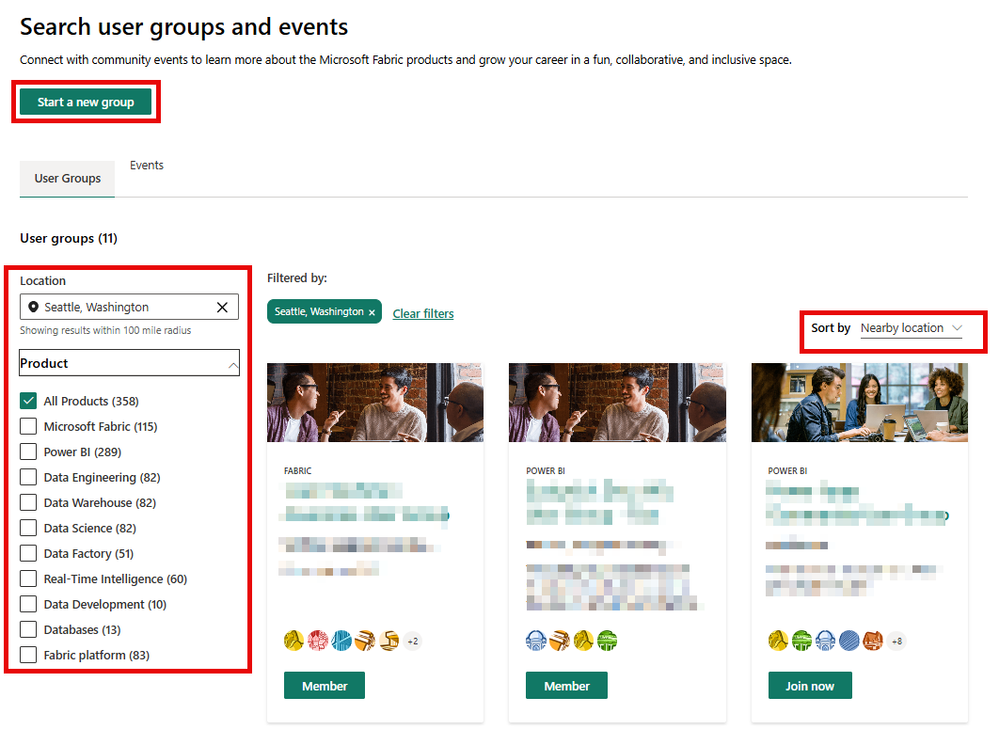
Task: Collapse the Product filter section
Action: coord(129,363)
